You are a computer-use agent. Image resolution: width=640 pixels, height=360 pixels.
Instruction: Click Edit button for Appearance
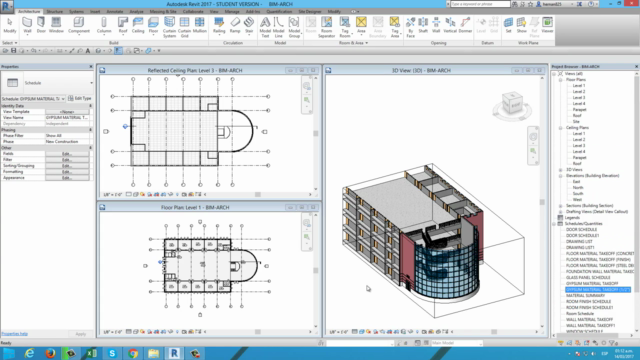click(x=67, y=178)
